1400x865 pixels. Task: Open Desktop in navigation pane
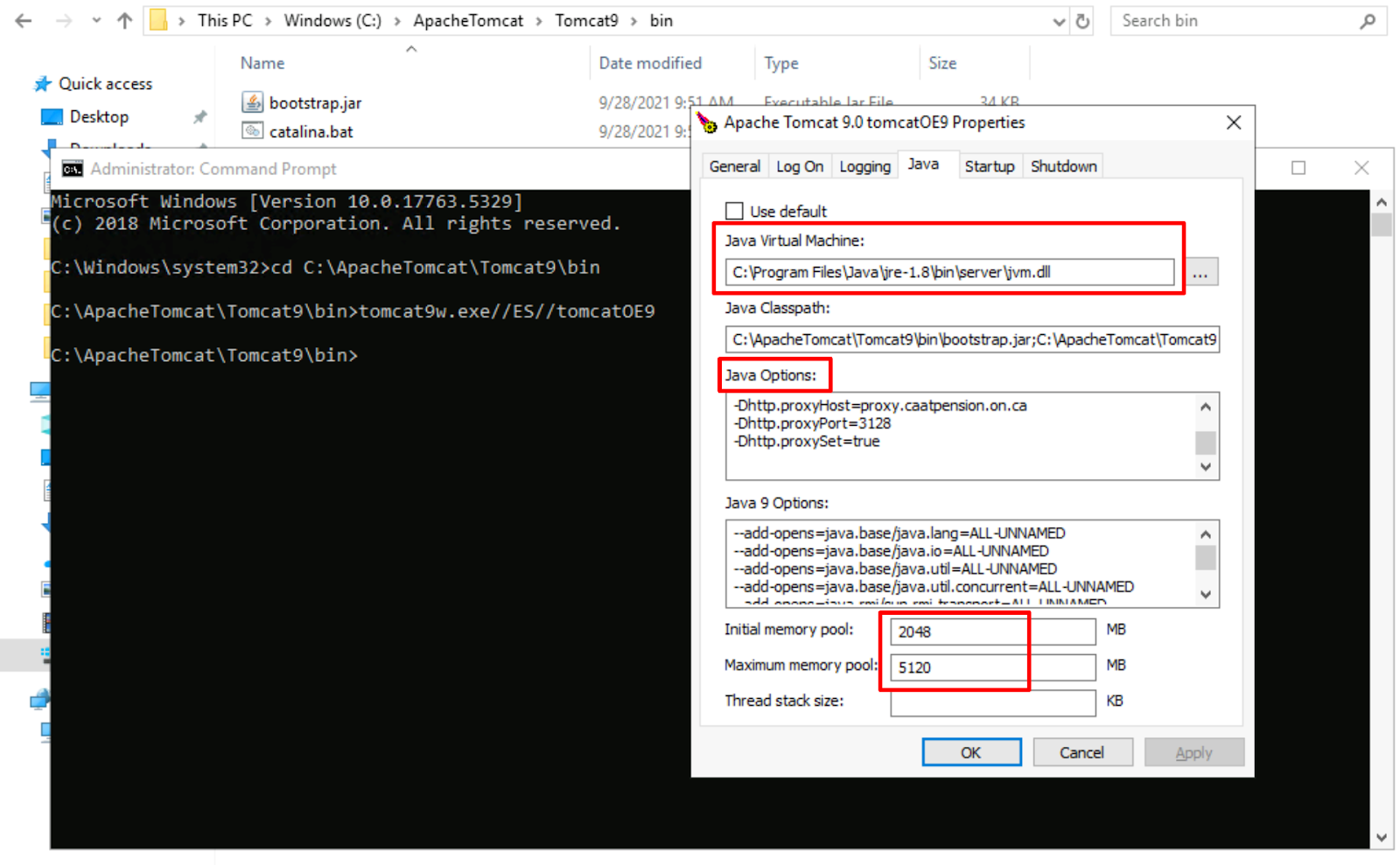[99, 116]
